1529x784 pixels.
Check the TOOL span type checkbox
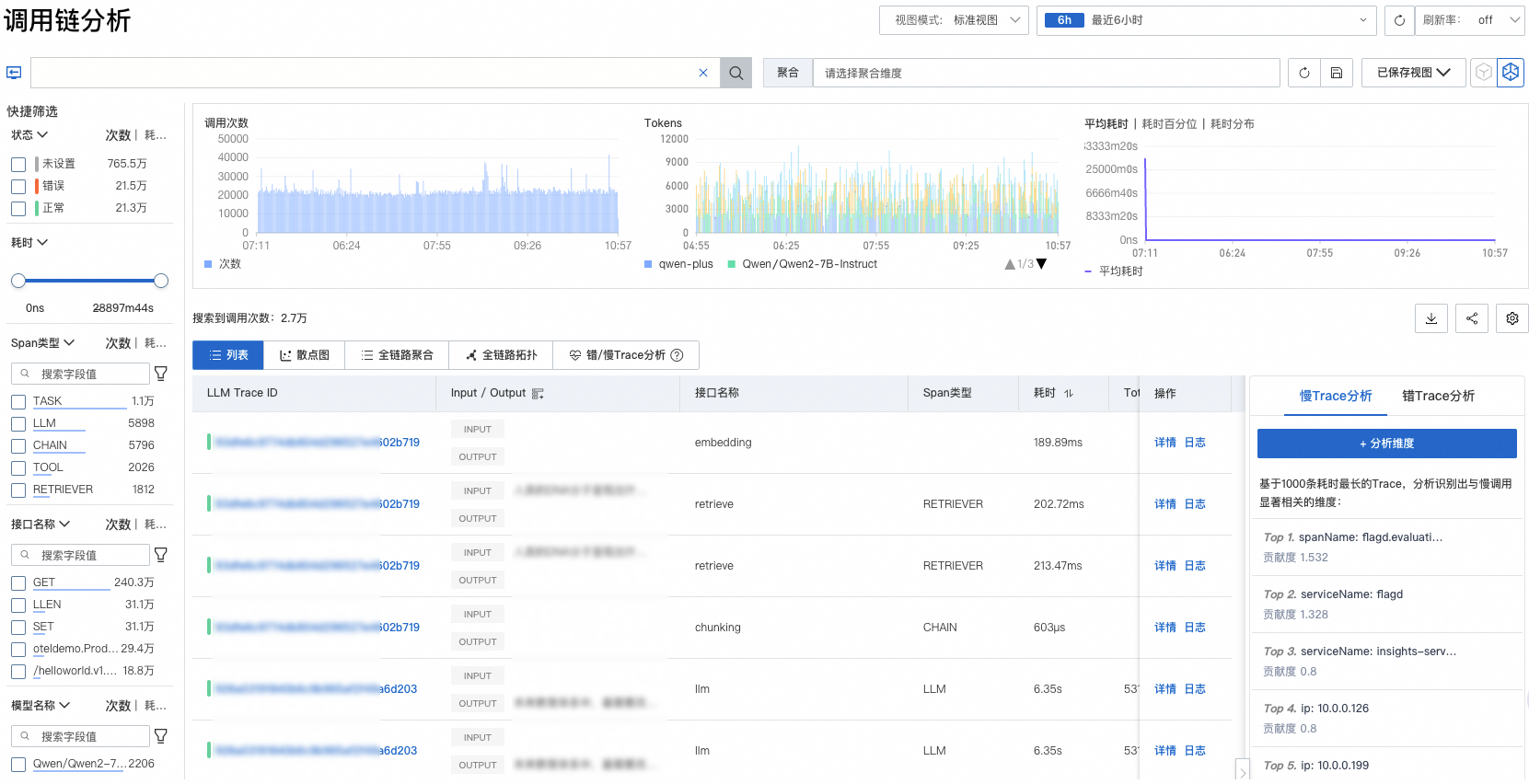pyautogui.click(x=18, y=468)
